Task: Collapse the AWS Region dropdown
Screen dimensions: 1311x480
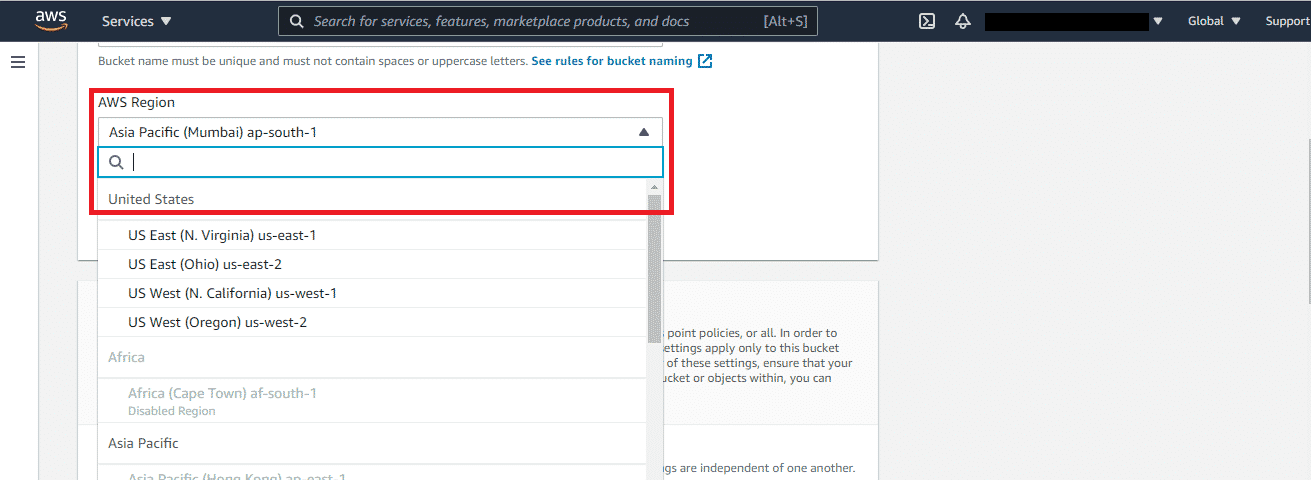Action: click(643, 132)
